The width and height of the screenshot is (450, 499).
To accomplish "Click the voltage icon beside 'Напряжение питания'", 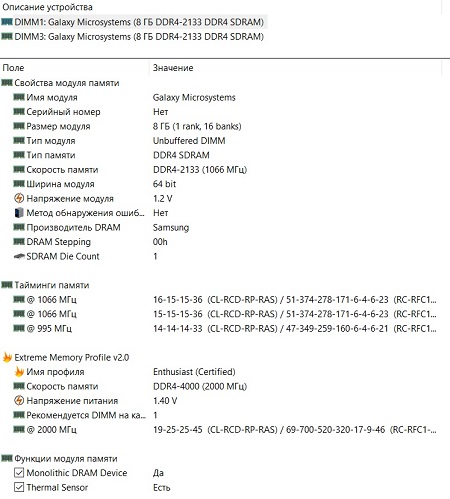I will (x=19, y=400).
